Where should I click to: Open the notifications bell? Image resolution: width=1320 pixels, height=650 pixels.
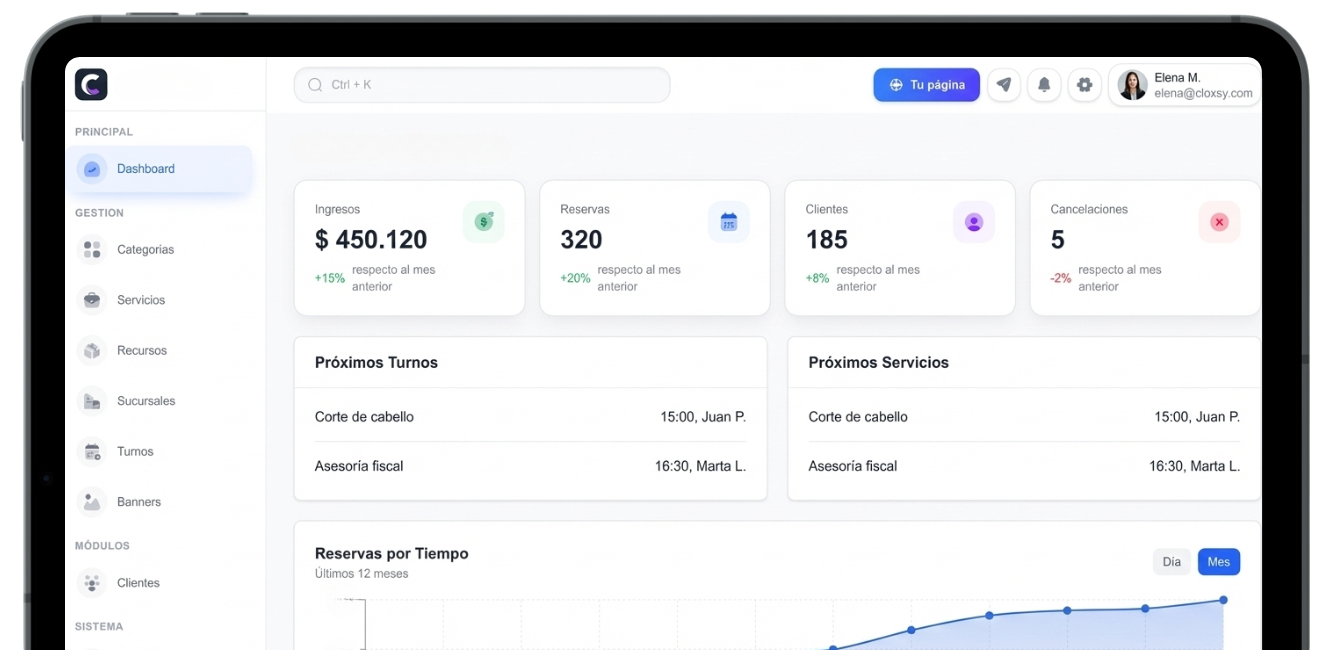click(1044, 85)
